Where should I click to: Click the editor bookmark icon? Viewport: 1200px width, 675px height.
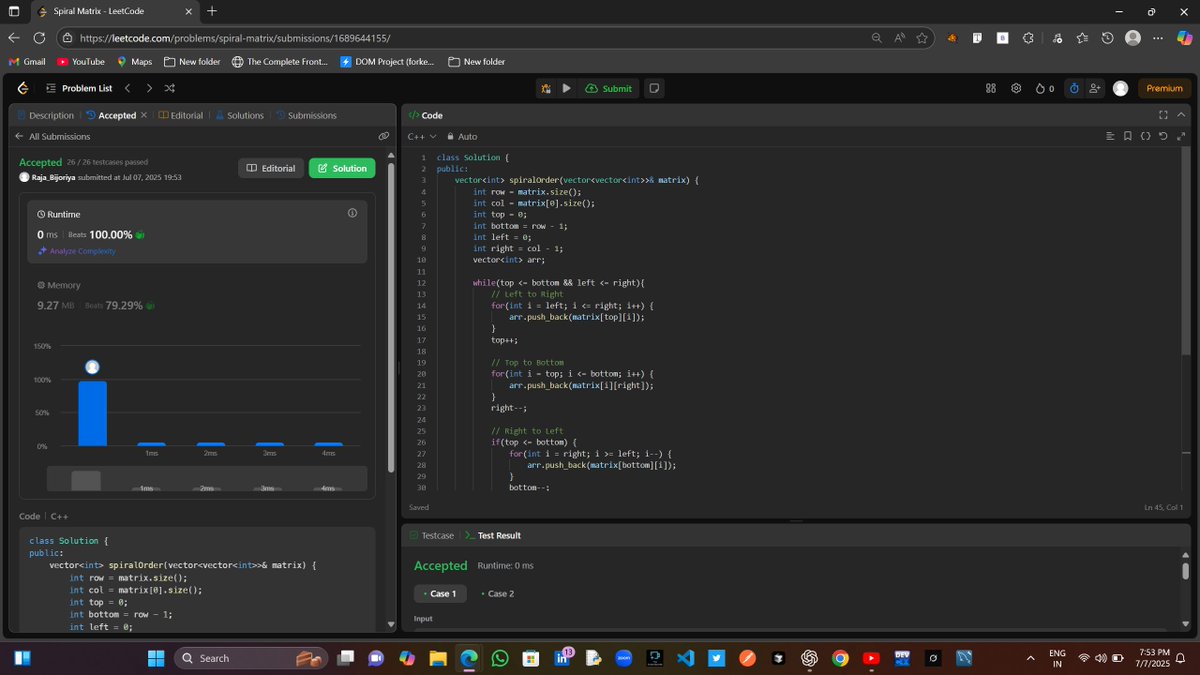pos(1128,136)
